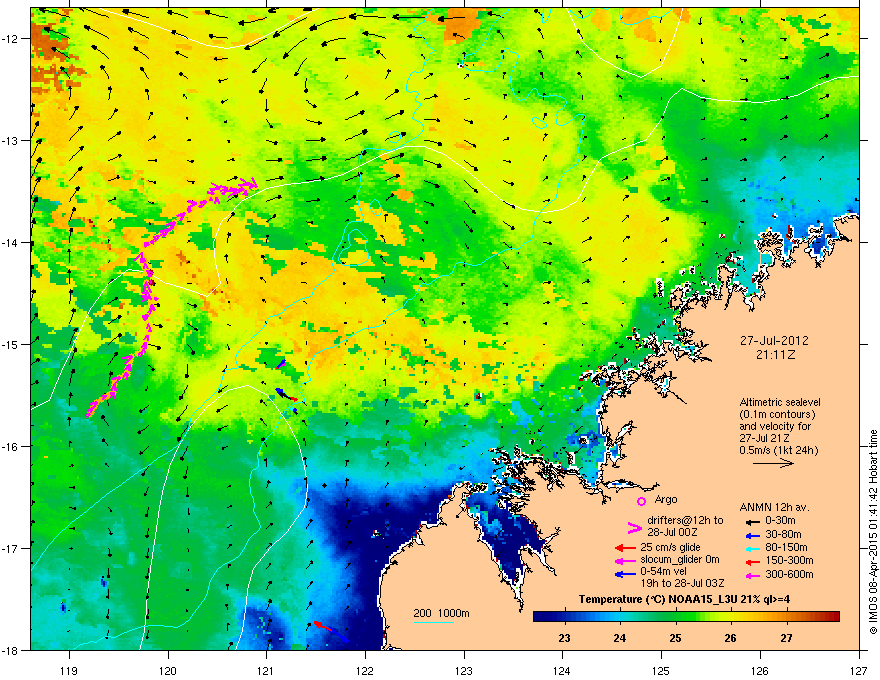Click the colorbar tick label "26"
This screenshot has height=680, width=880.
[x=730, y=638]
